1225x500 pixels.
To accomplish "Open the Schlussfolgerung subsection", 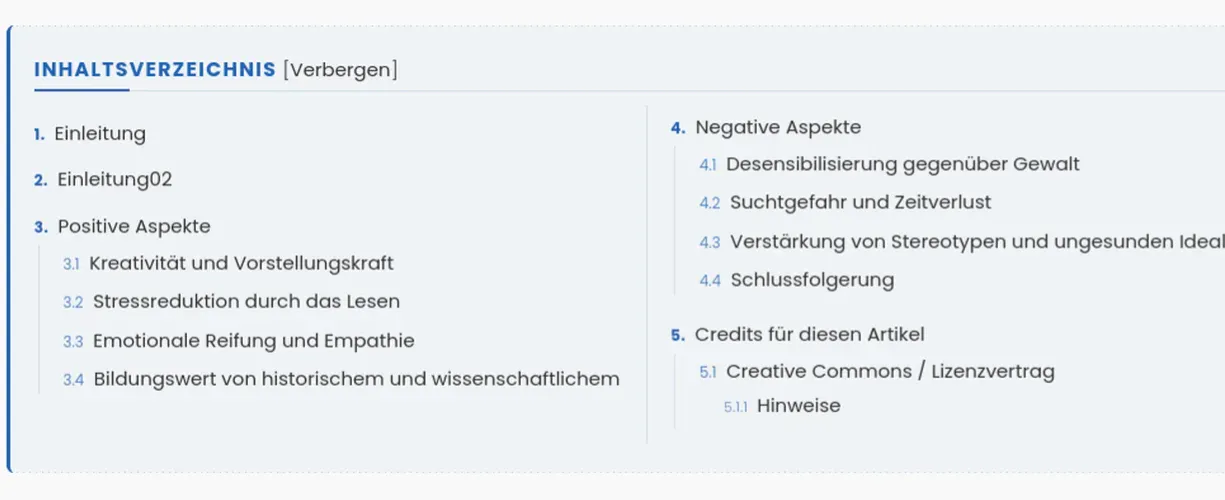I will [x=812, y=280].
